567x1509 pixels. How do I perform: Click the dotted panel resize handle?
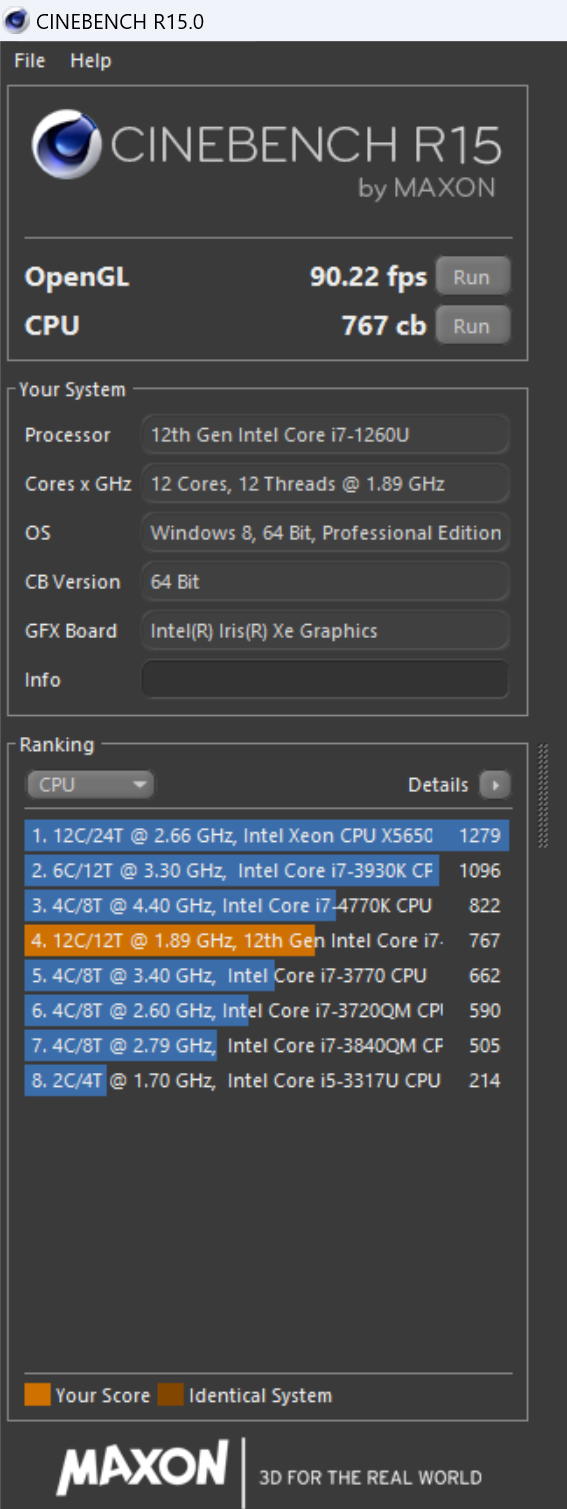tap(544, 795)
